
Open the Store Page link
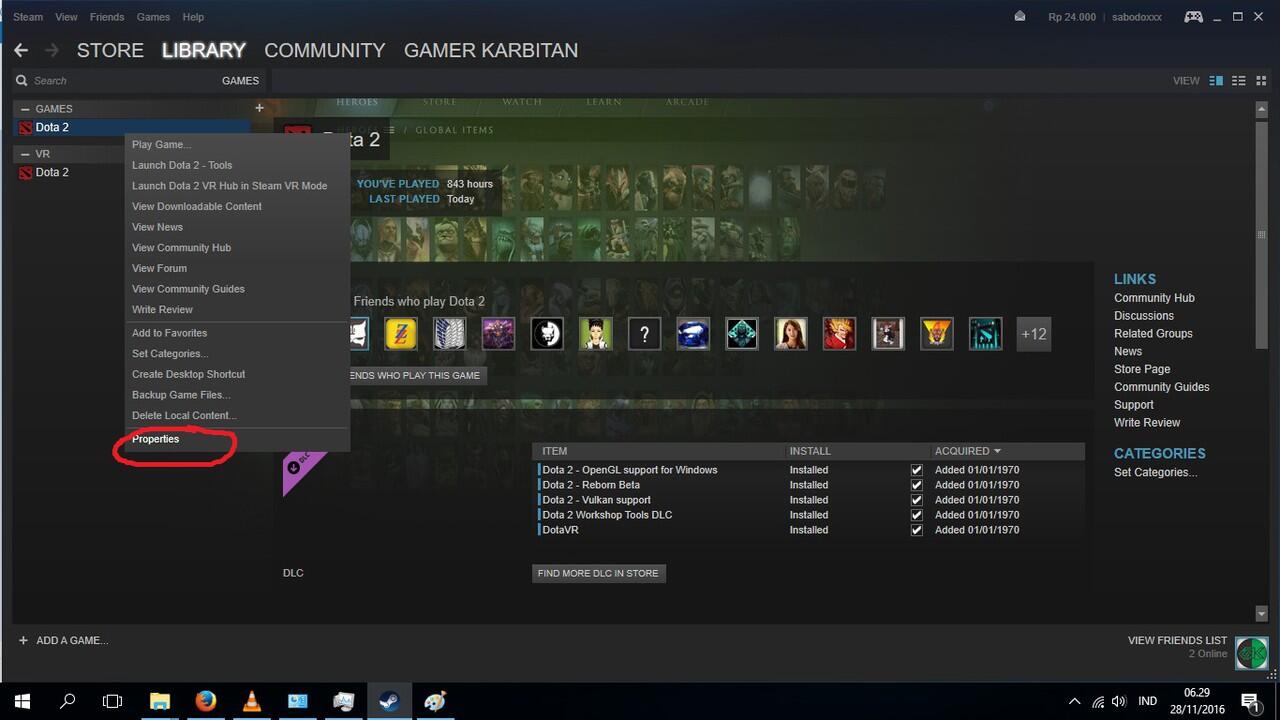click(x=1142, y=369)
